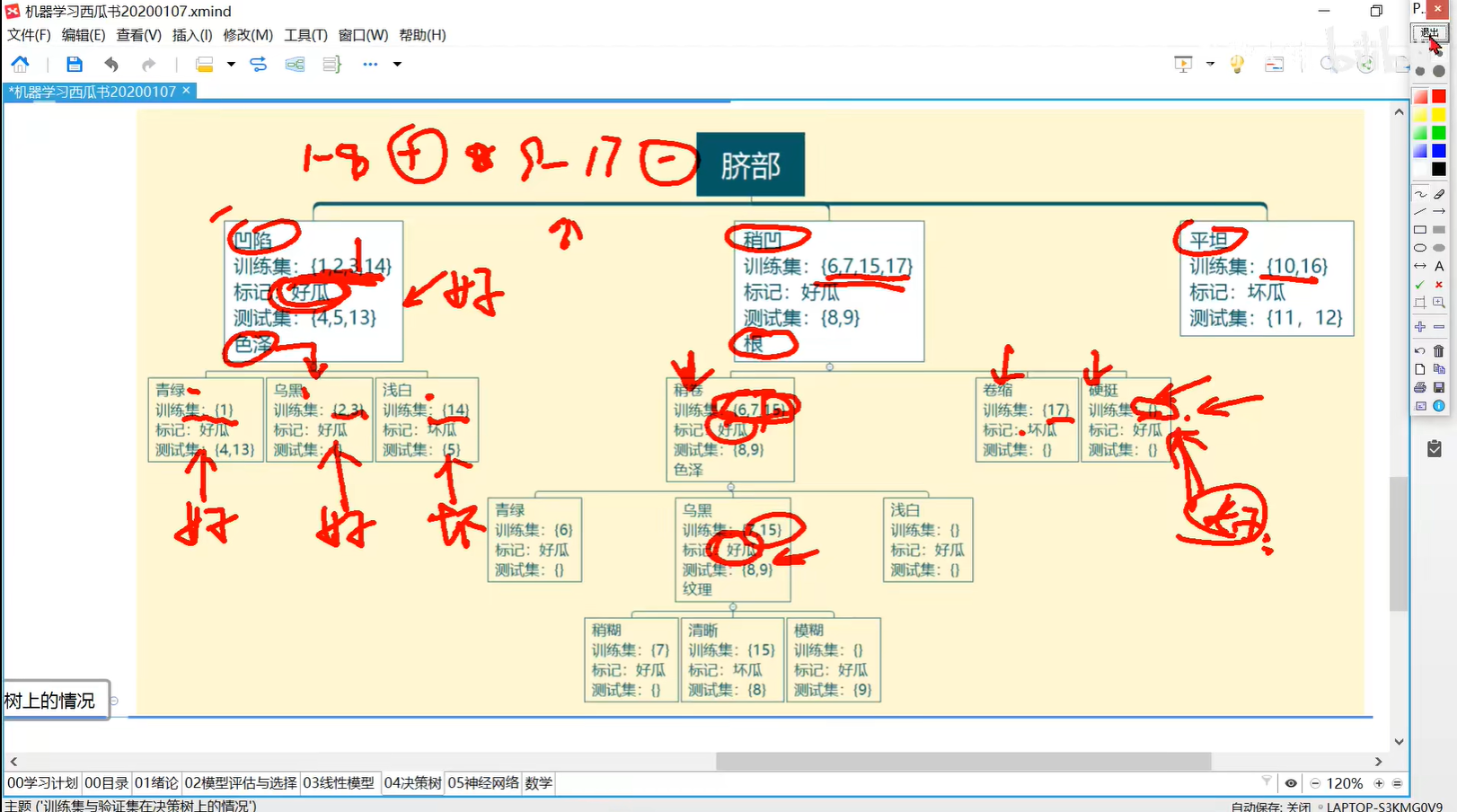
Task: Pick the solid red pen color
Action: click(x=1439, y=96)
